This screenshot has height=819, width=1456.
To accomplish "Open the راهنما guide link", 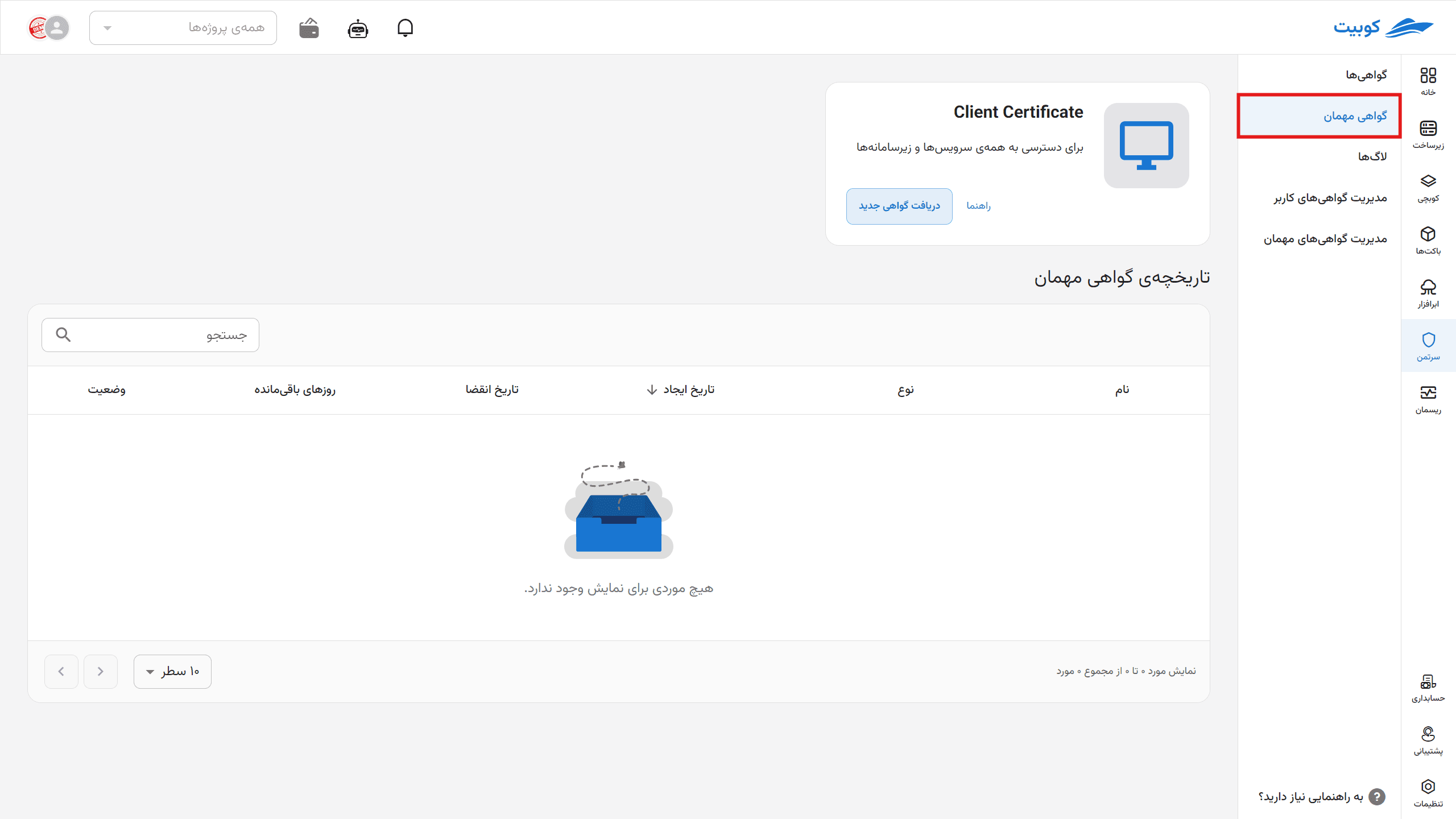I will point(978,206).
